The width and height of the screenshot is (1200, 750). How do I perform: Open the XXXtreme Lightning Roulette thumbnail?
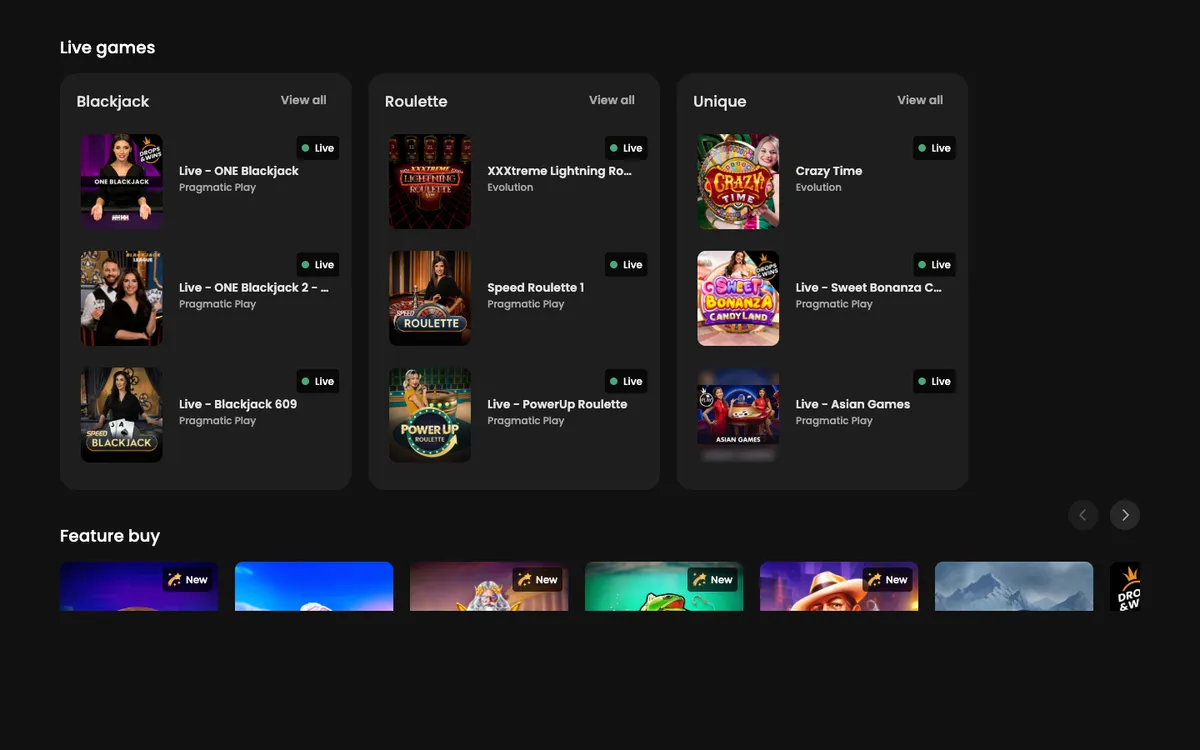pos(430,182)
